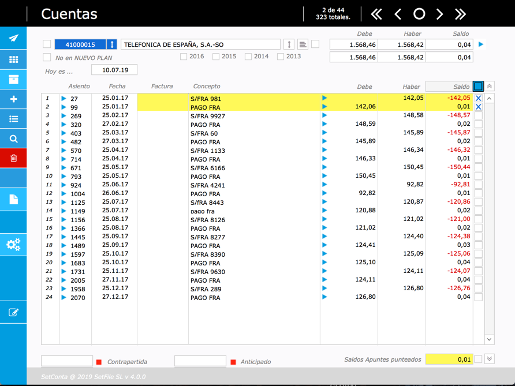
Task: Click Haber amount 150,45
Action: coord(413,167)
